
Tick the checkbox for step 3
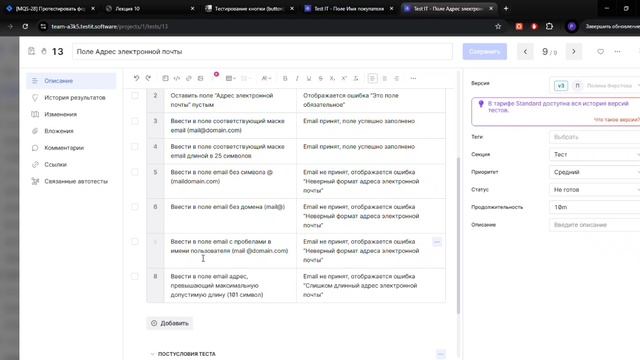coord(135,121)
